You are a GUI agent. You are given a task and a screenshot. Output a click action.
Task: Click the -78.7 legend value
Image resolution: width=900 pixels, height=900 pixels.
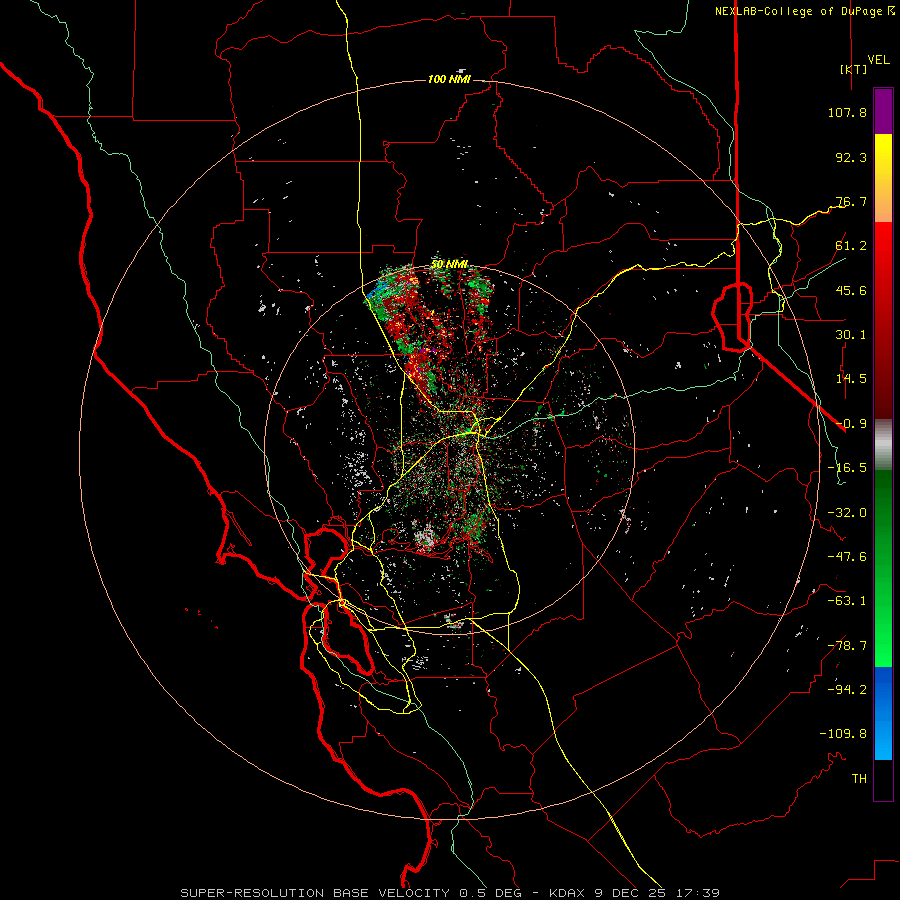tap(847, 646)
